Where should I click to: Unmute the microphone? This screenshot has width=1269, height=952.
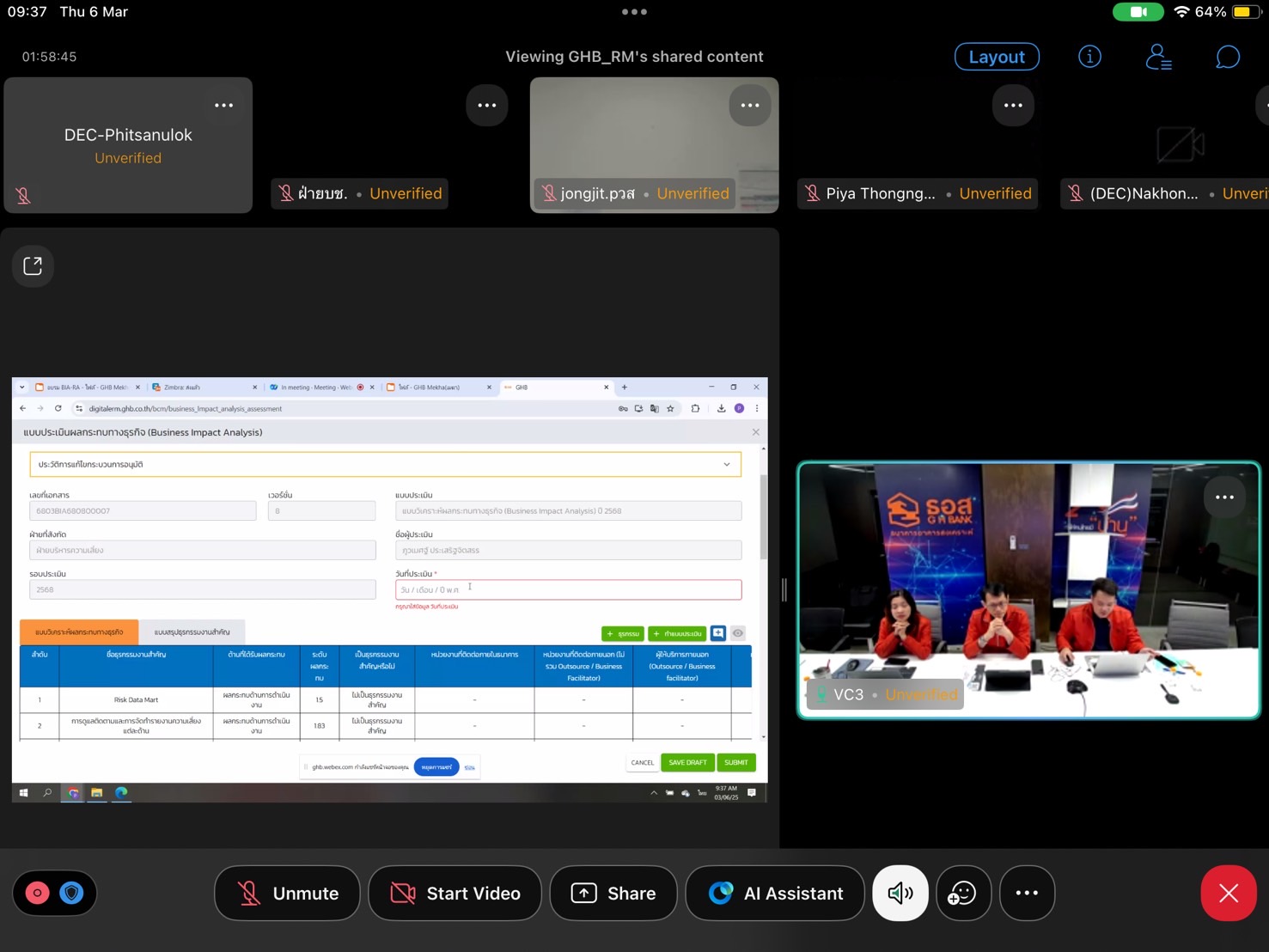(287, 894)
